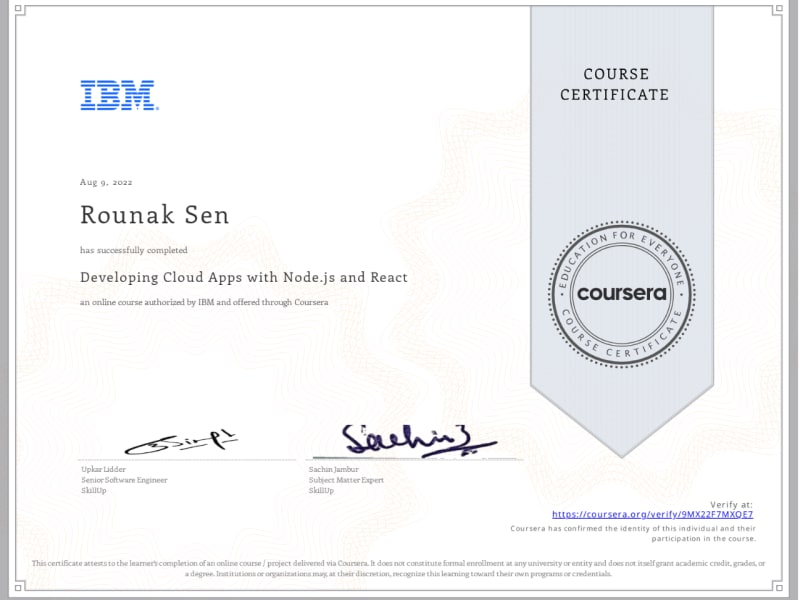This screenshot has width=800, height=600.
Task: Click the name "Sachin Jambur"
Action: click(x=334, y=469)
